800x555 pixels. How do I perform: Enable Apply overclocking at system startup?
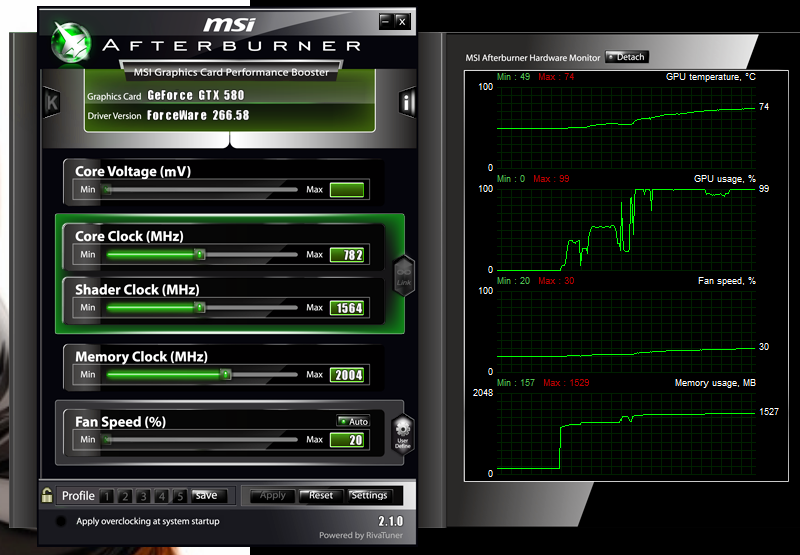61,521
